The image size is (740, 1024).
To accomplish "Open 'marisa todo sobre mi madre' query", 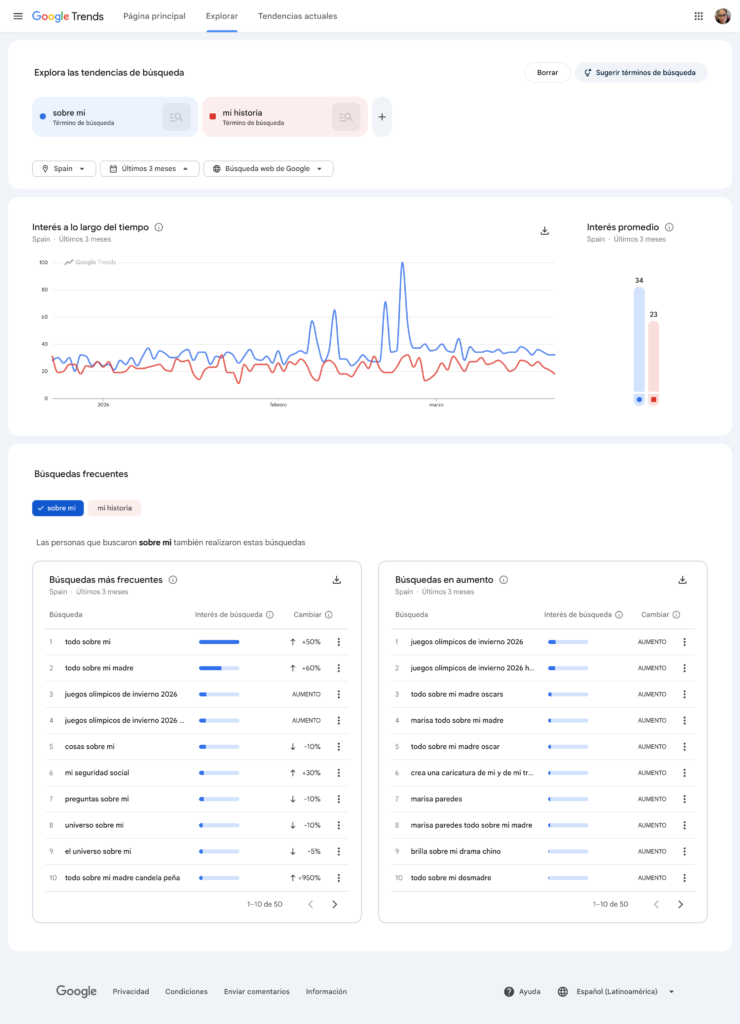I will tap(457, 720).
